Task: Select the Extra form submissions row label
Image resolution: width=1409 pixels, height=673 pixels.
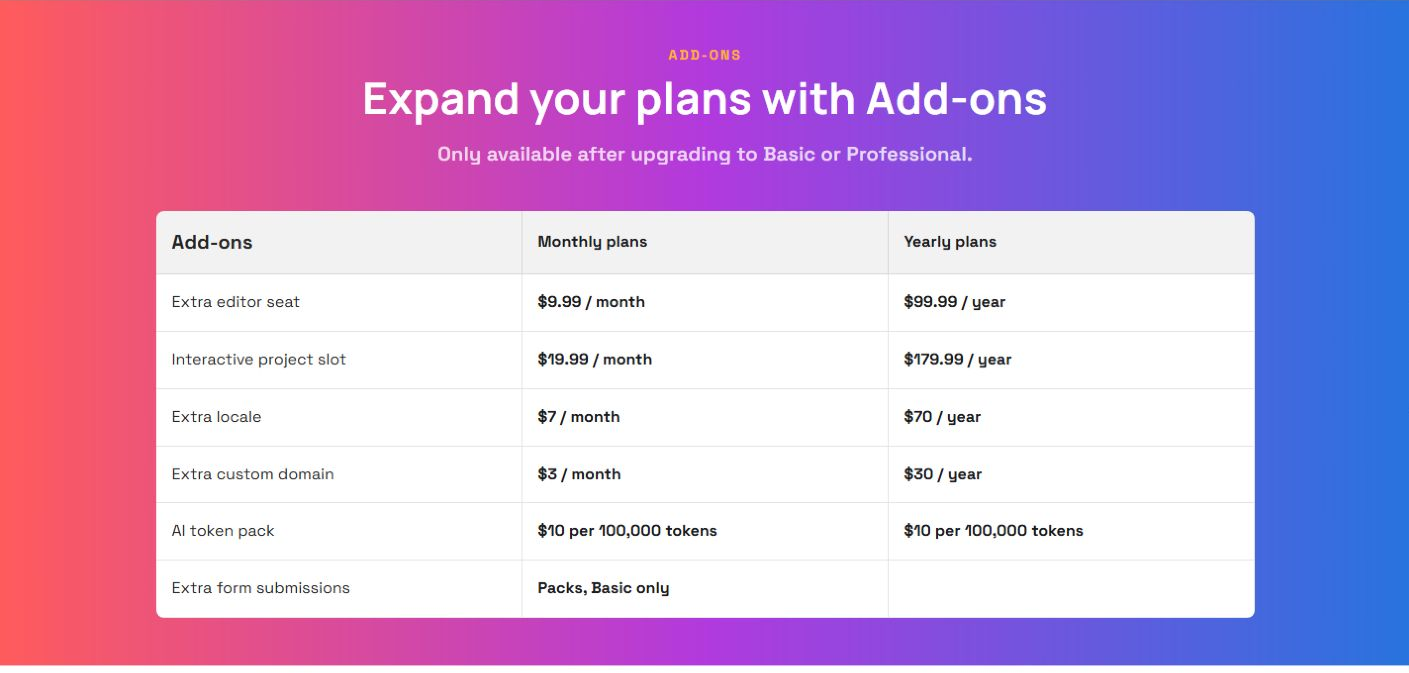Action: (260, 588)
